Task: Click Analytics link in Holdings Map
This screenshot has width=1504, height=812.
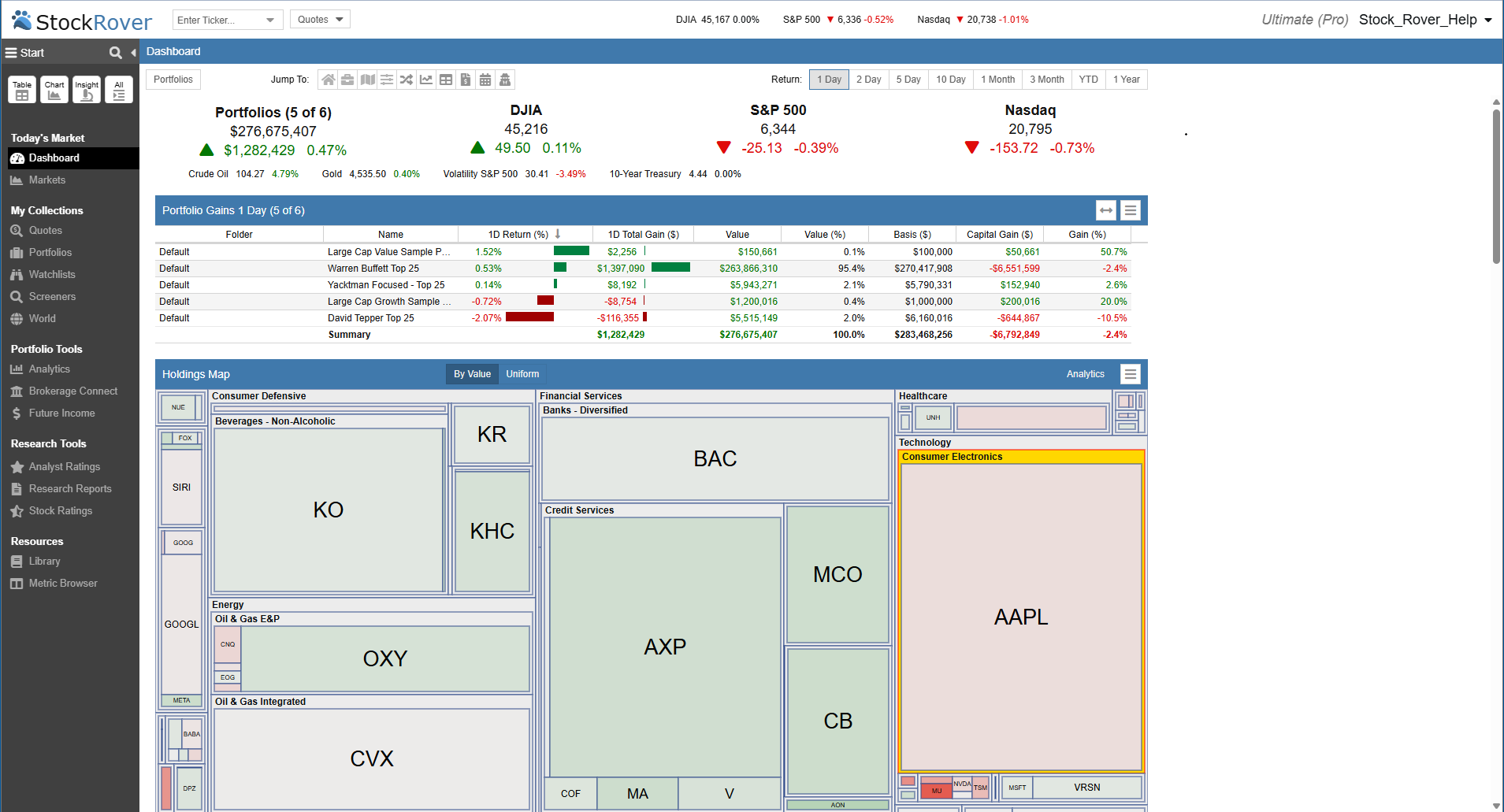Action: pos(1085,374)
